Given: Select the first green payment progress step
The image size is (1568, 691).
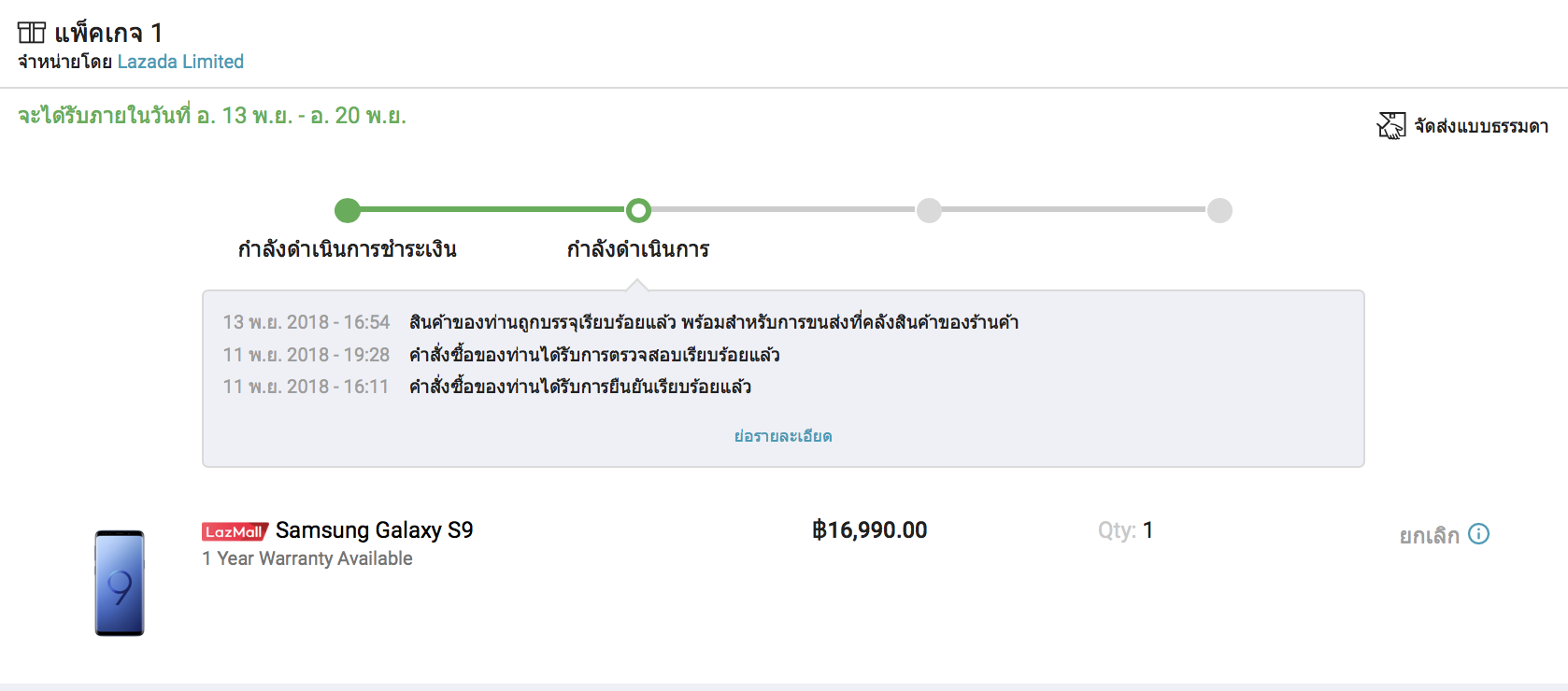Looking at the screenshot, I should tap(348, 210).
